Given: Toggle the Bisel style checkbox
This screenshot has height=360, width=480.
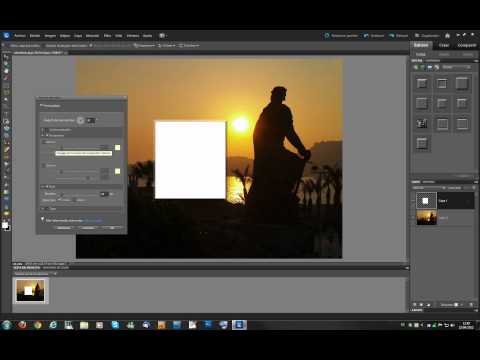Looking at the screenshot, I should [x=48, y=187].
